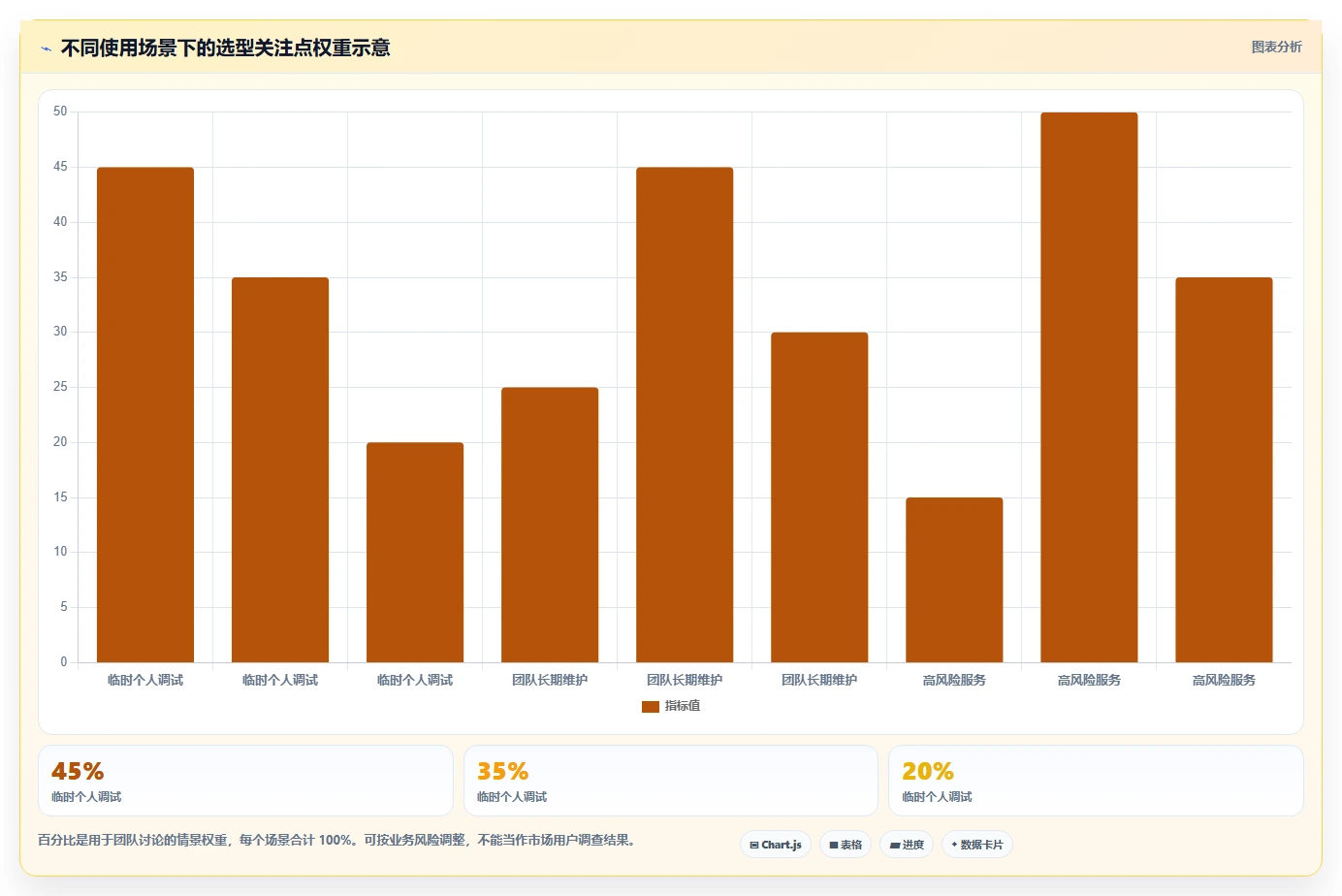
Task: Click the y-axis tick label 0
Action: pos(64,662)
